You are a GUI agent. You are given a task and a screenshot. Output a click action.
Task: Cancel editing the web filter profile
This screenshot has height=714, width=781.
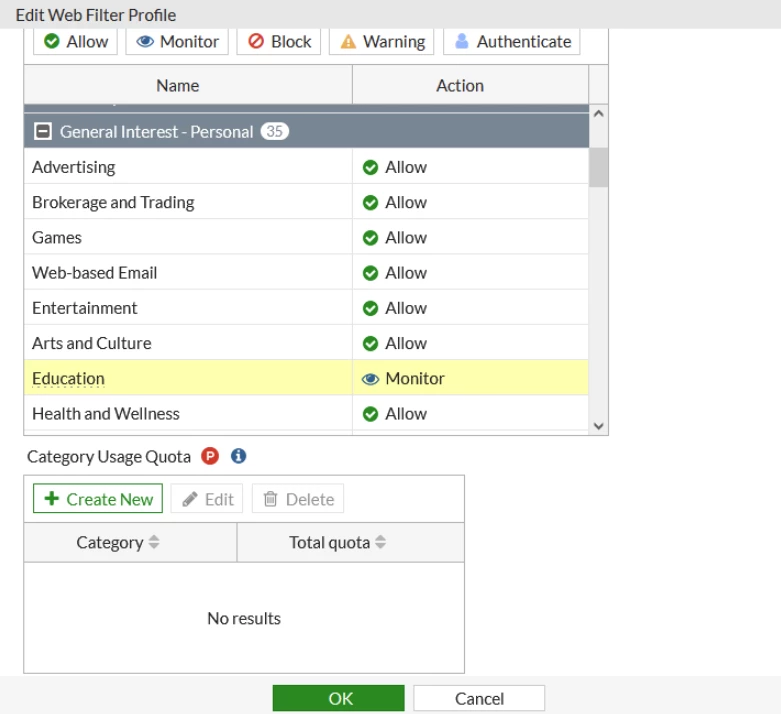[x=479, y=698]
